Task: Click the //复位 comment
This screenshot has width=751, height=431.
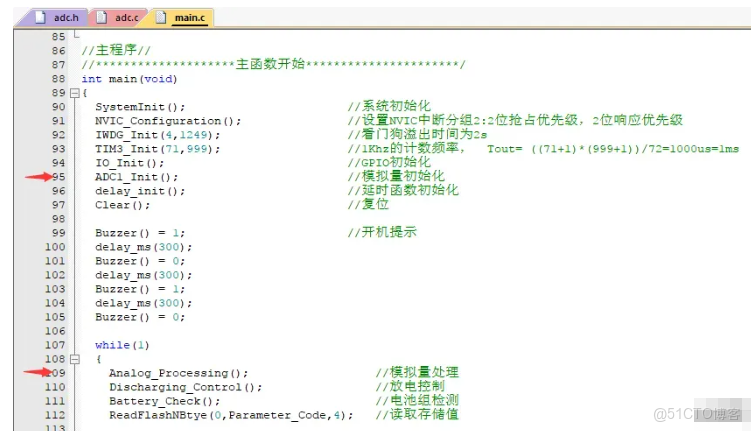Action: pos(368,204)
